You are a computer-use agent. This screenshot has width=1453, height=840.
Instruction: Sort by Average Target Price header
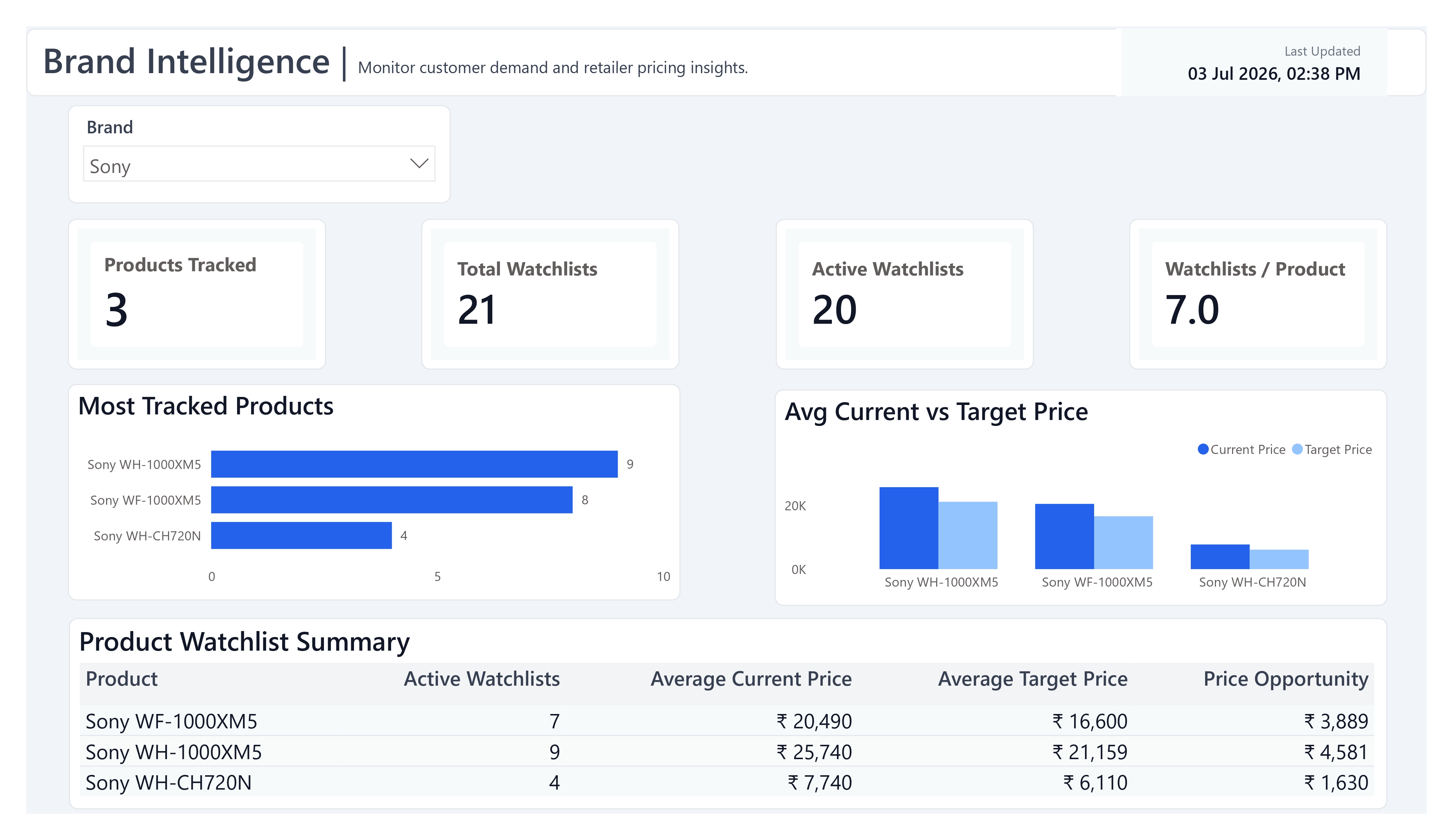1033,679
